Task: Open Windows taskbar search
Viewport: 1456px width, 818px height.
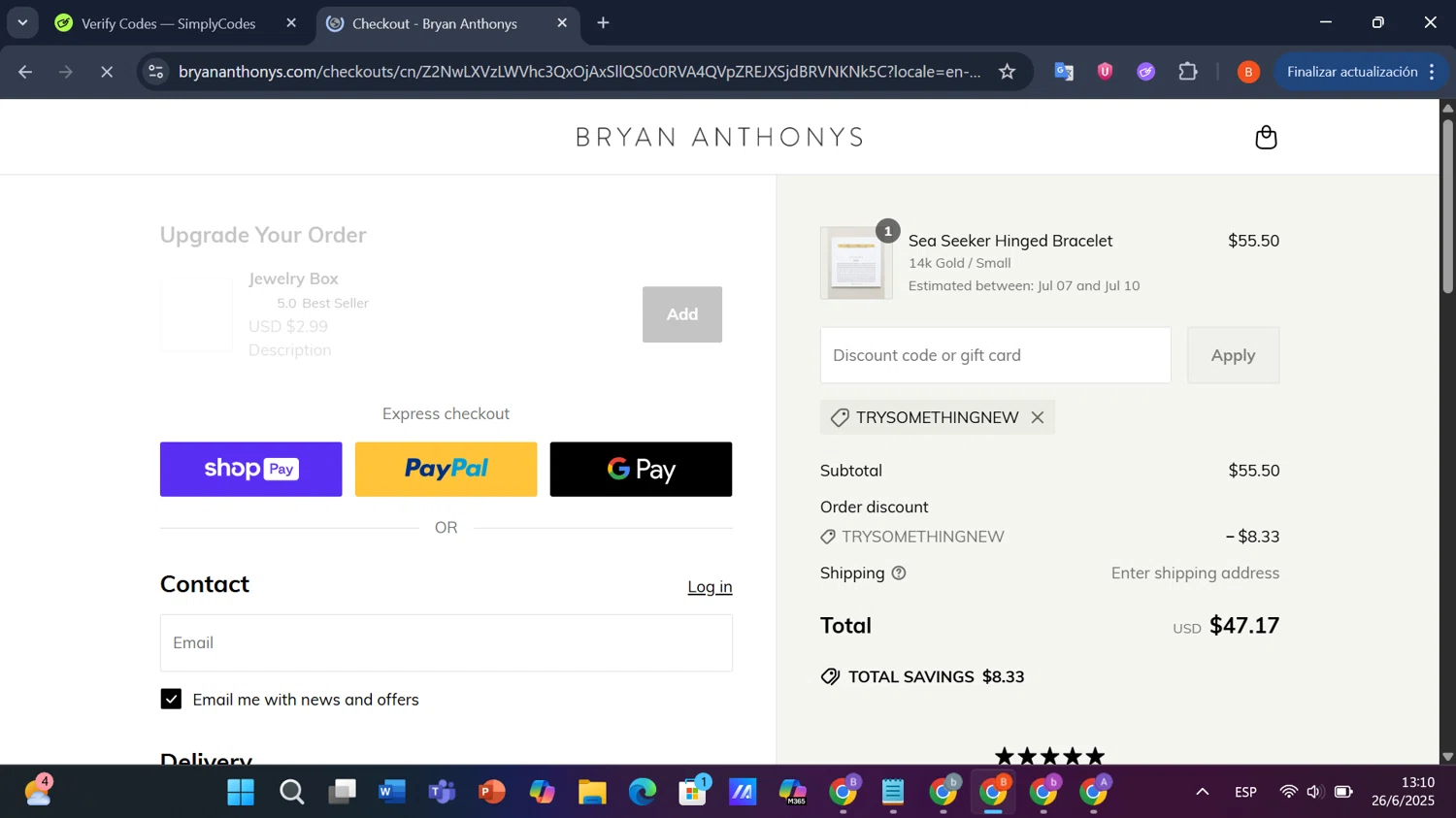Action: click(291, 793)
